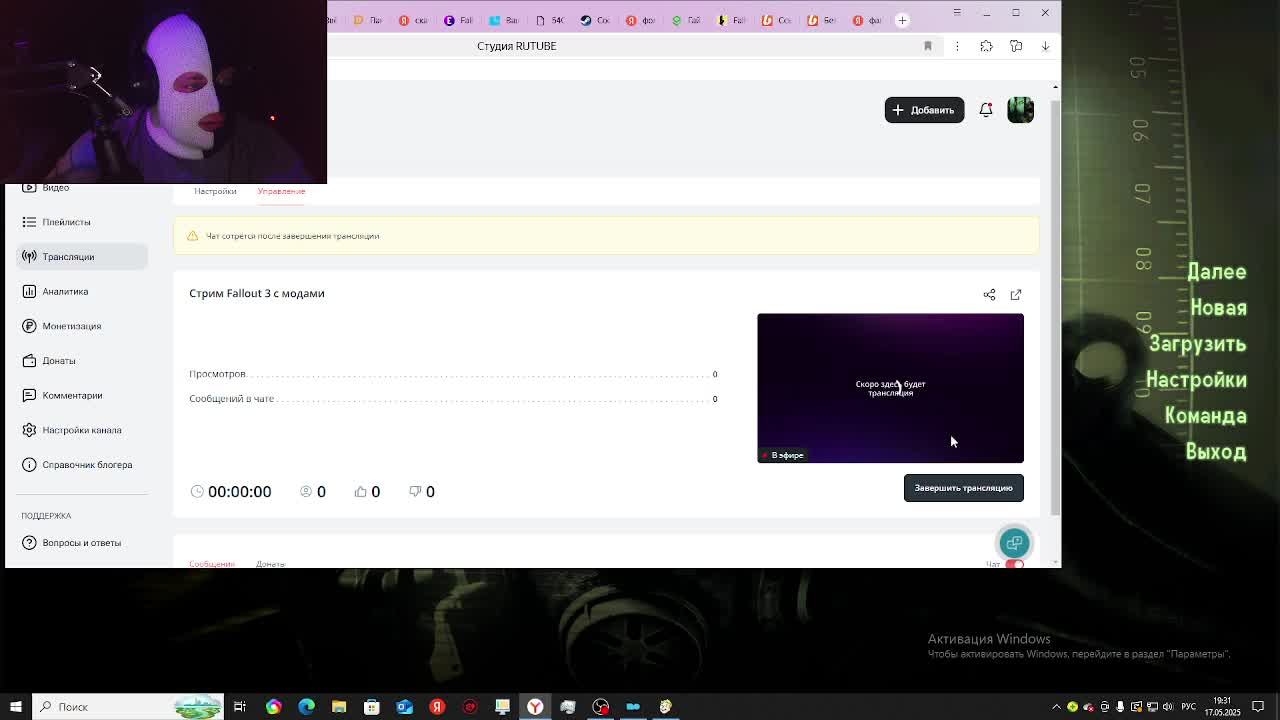Select Команда in the game menu
This screenshot has height=720, width=1280.
click(1205, 416)
